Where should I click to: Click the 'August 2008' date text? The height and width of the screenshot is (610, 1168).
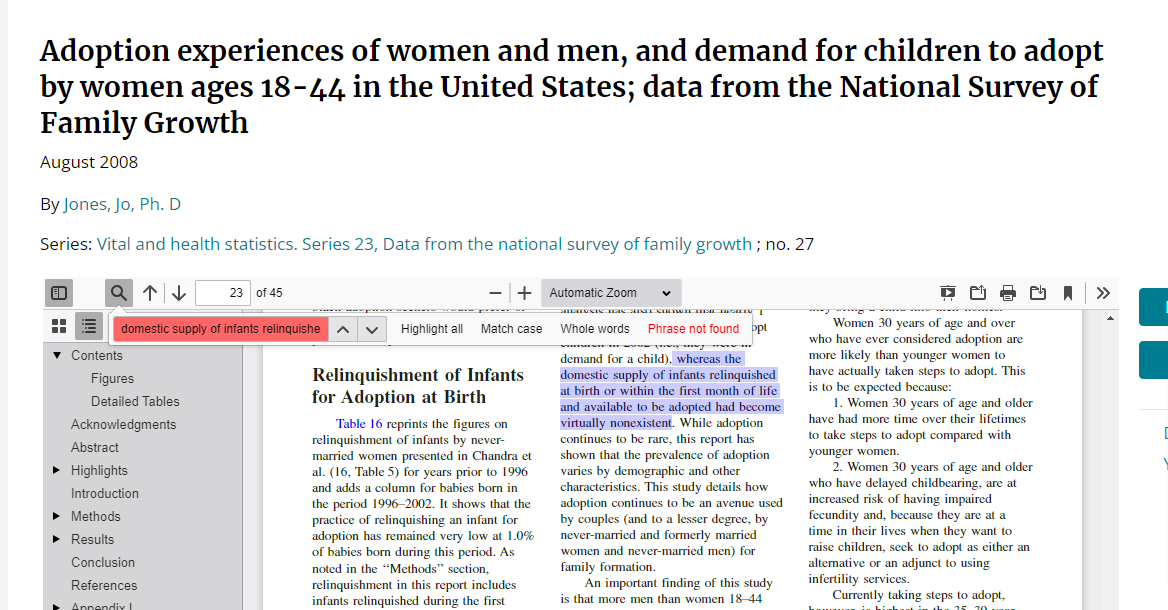(89, 162)
